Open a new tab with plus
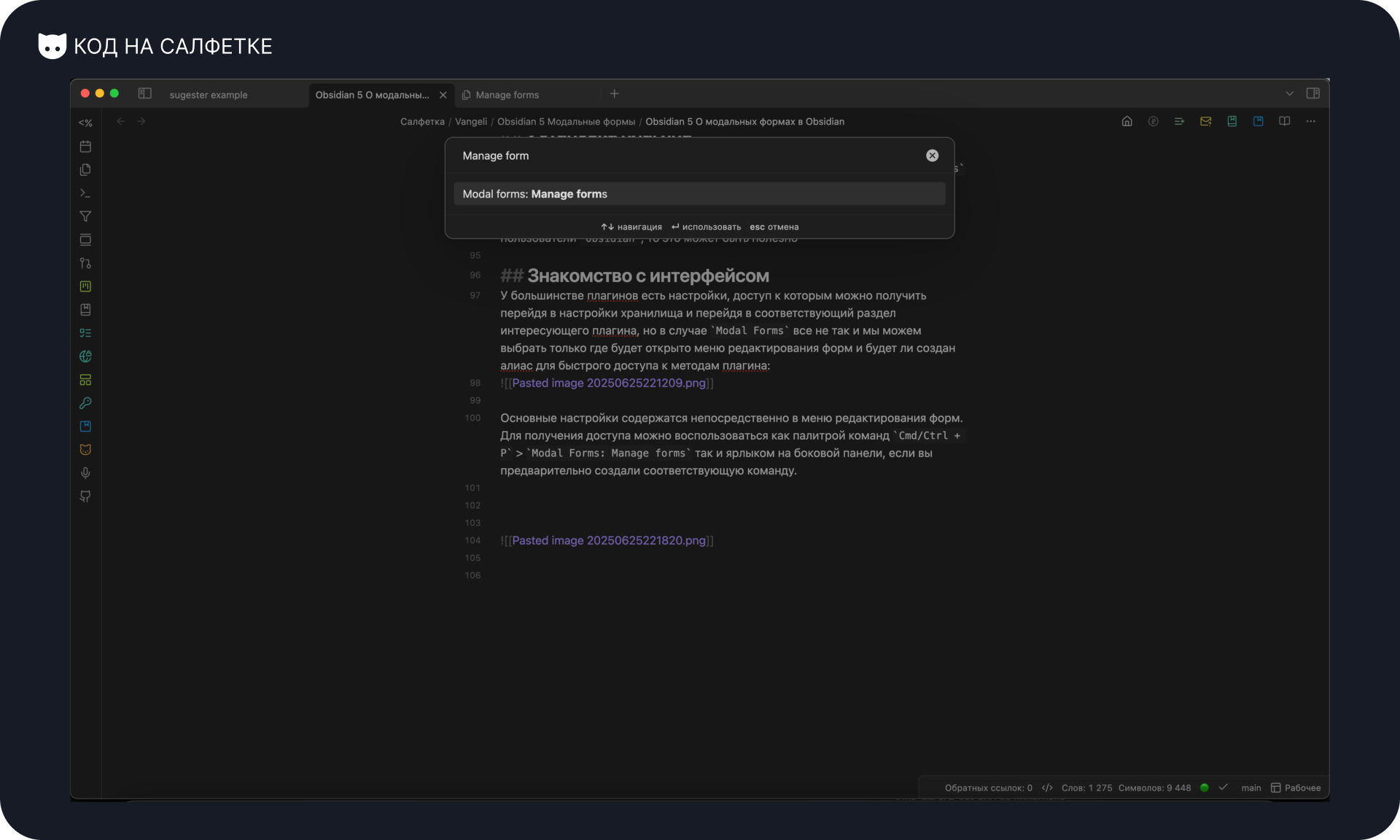This screenshot has height=840, width=1400. click(x=615, y=93)
